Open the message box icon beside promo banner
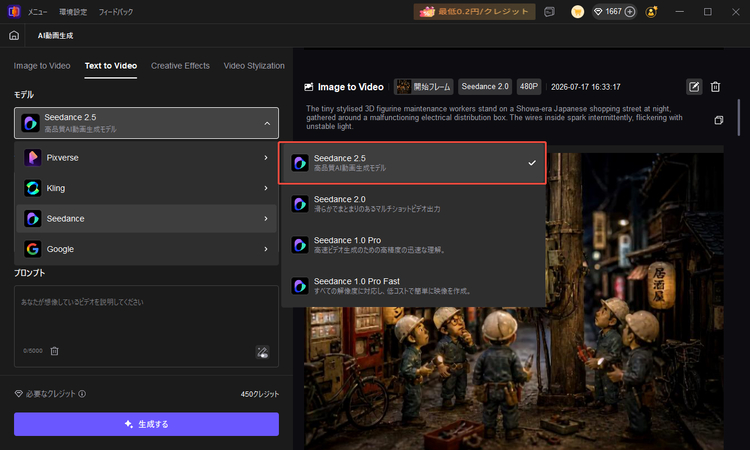Image resolution: width=750 pixels, height=450 pixels. click(x=550, y=12)
